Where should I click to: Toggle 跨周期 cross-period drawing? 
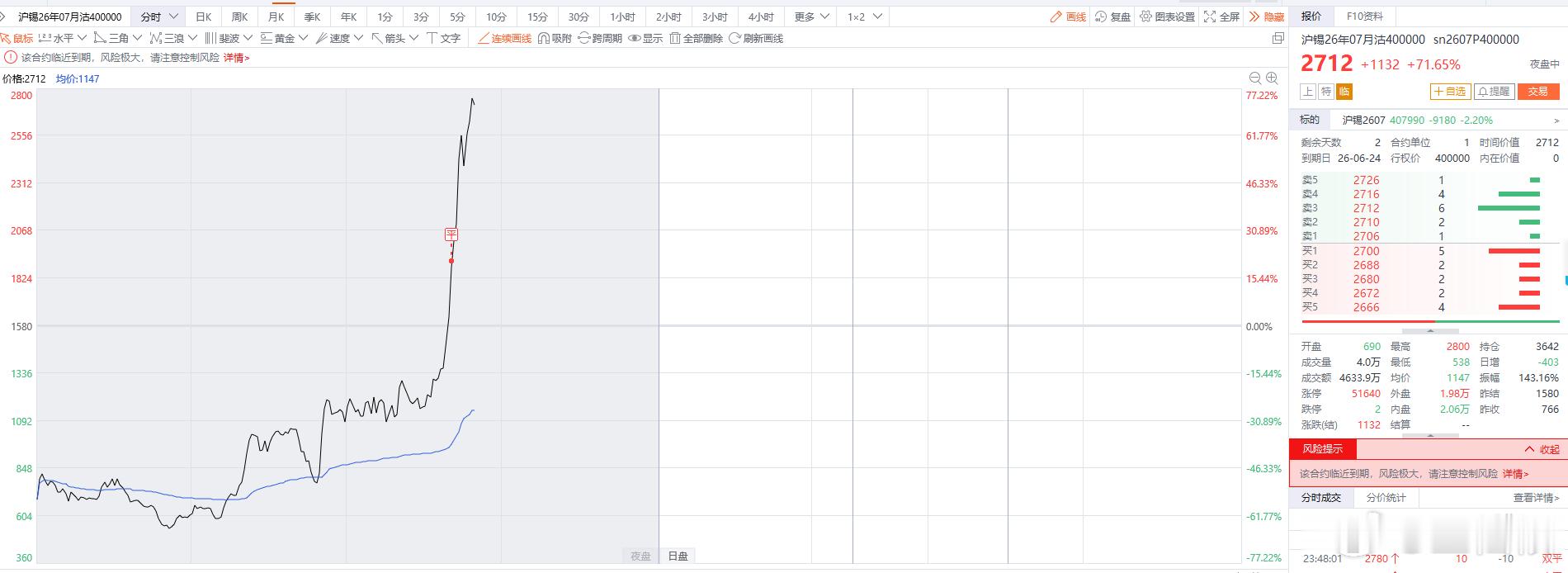click(x=600, y=38)
